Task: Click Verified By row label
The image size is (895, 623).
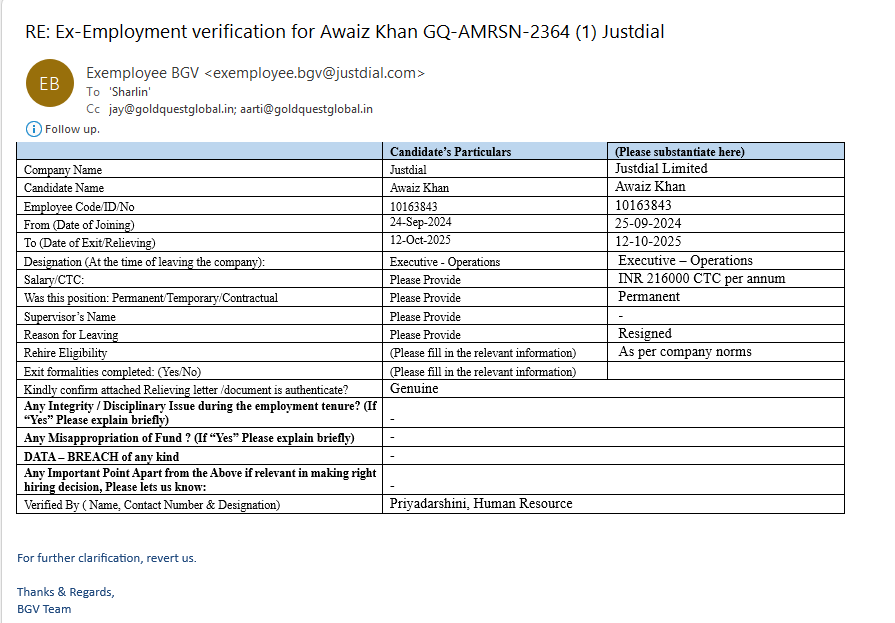Action: (x=152, y=505)
